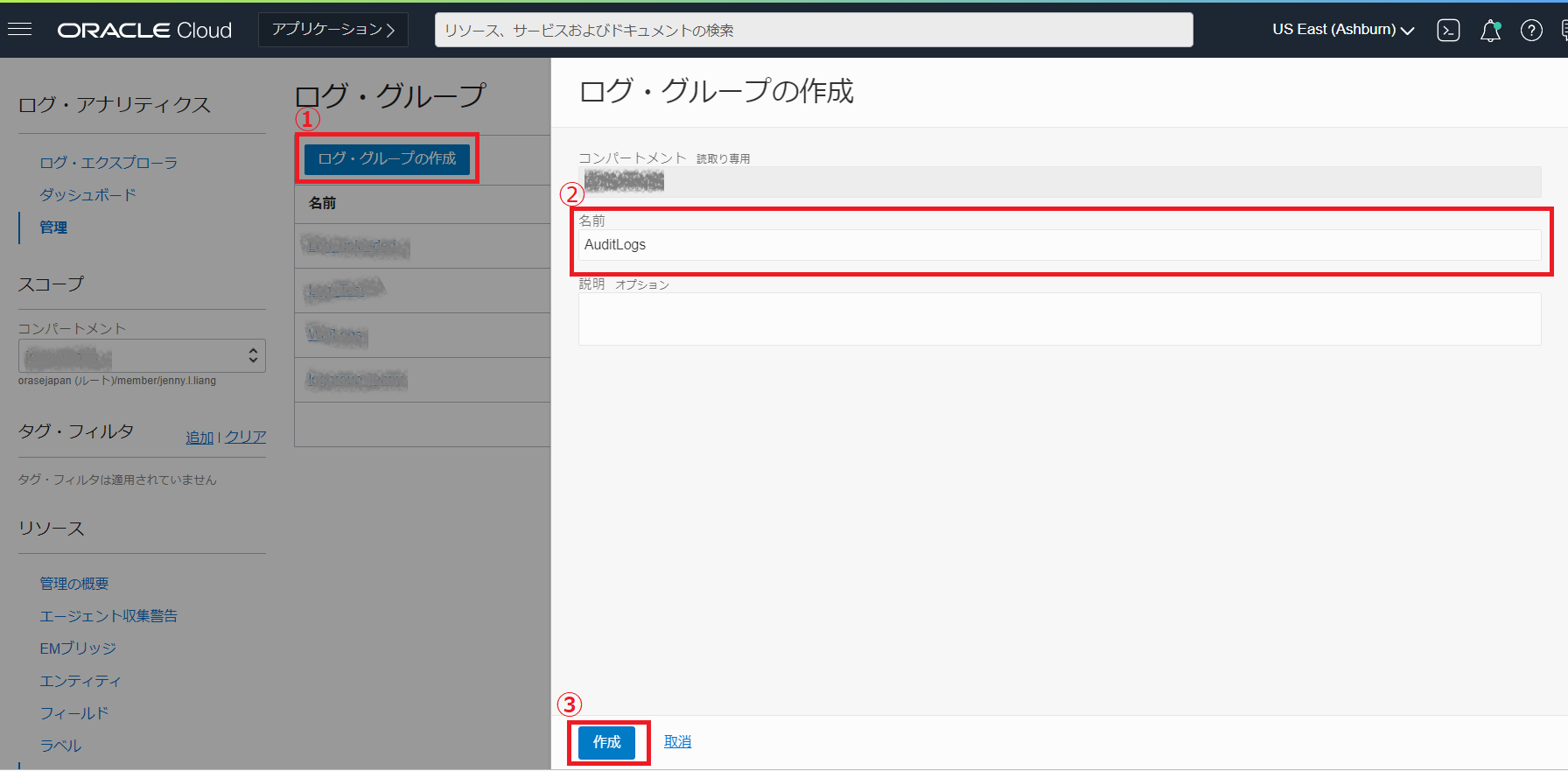Expand the US East (Ashburn) region menu
Screen dimensions: 1568x771
coord(1343,30)
